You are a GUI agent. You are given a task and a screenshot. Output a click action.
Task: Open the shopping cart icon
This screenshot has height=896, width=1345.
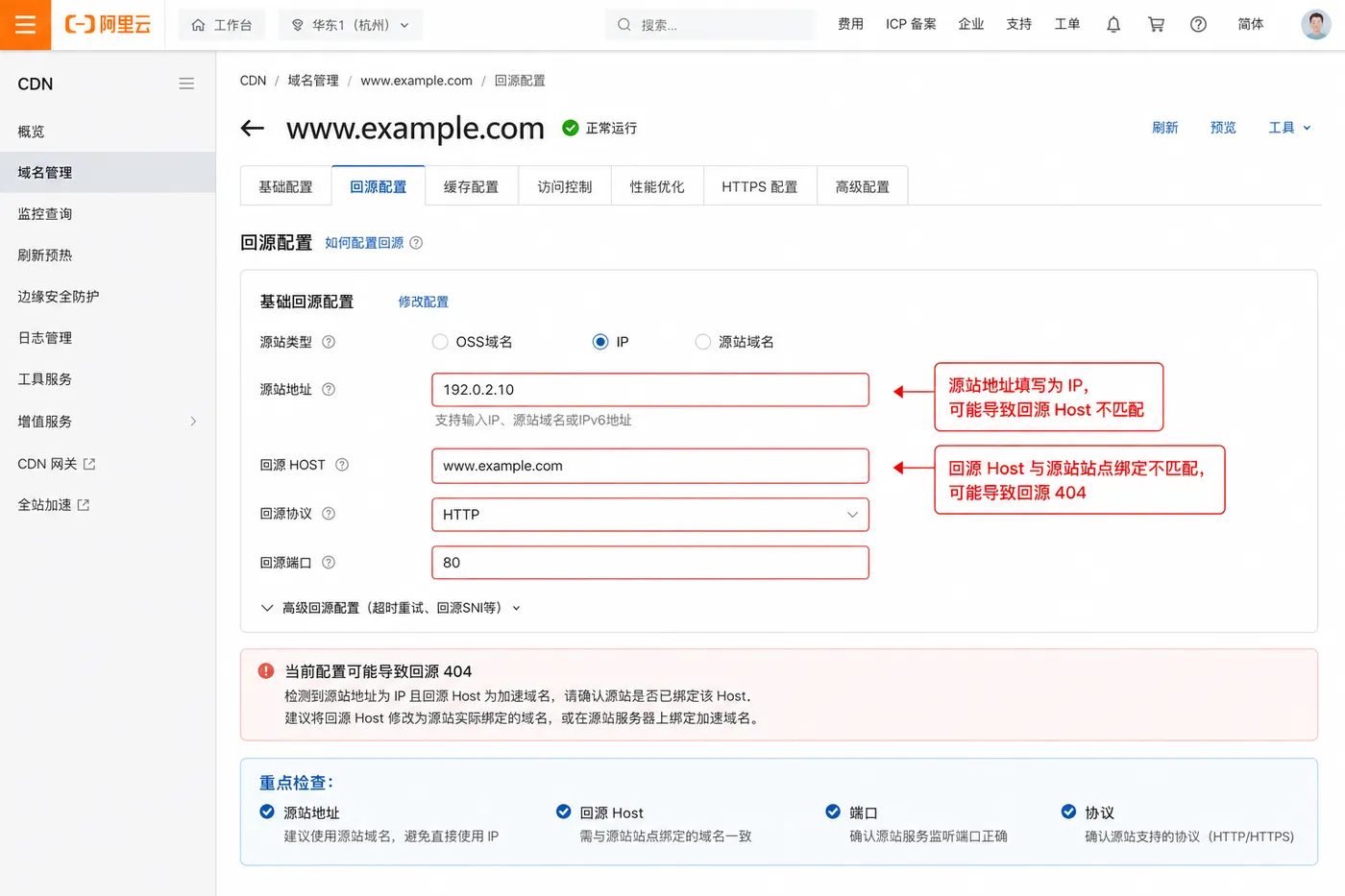tap(1156, 25)
